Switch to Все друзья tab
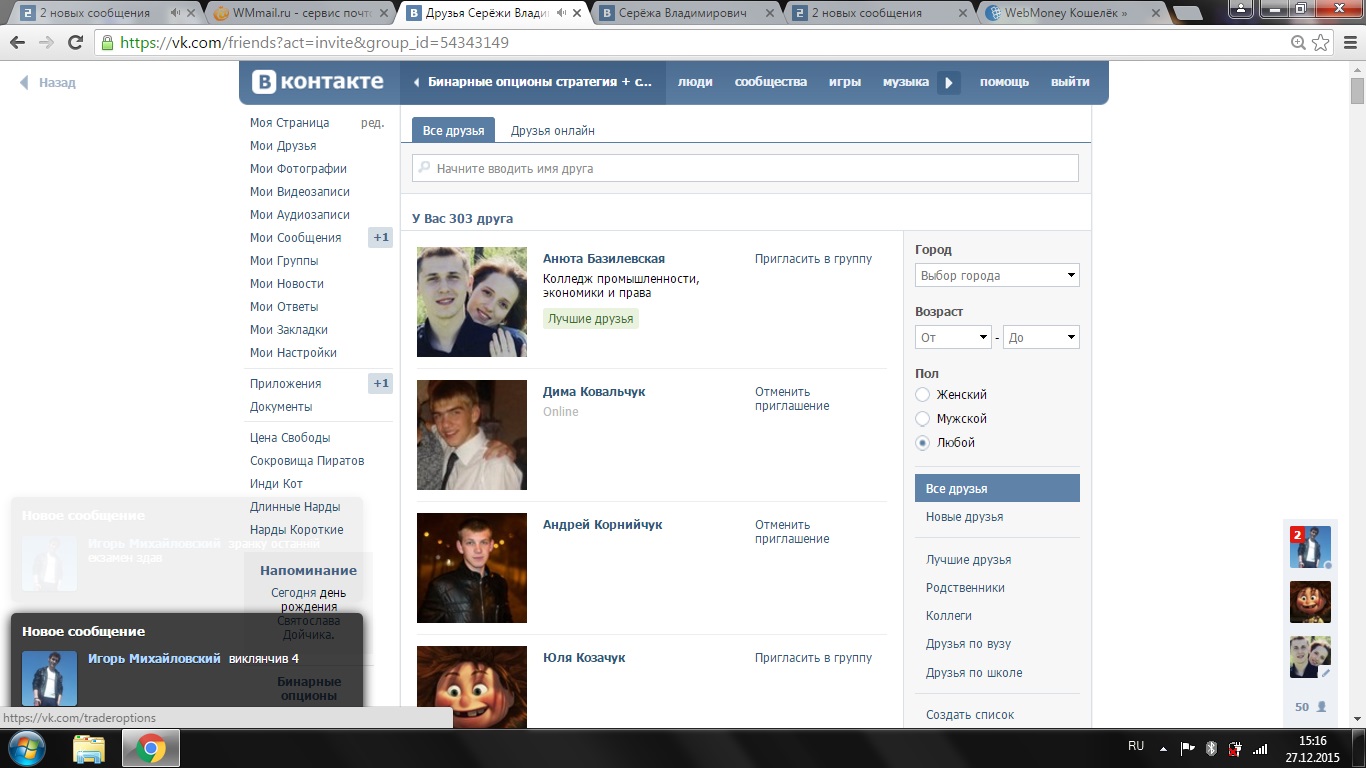The height and width of the screenshot is (768, 1366). (x=453, y=131)
